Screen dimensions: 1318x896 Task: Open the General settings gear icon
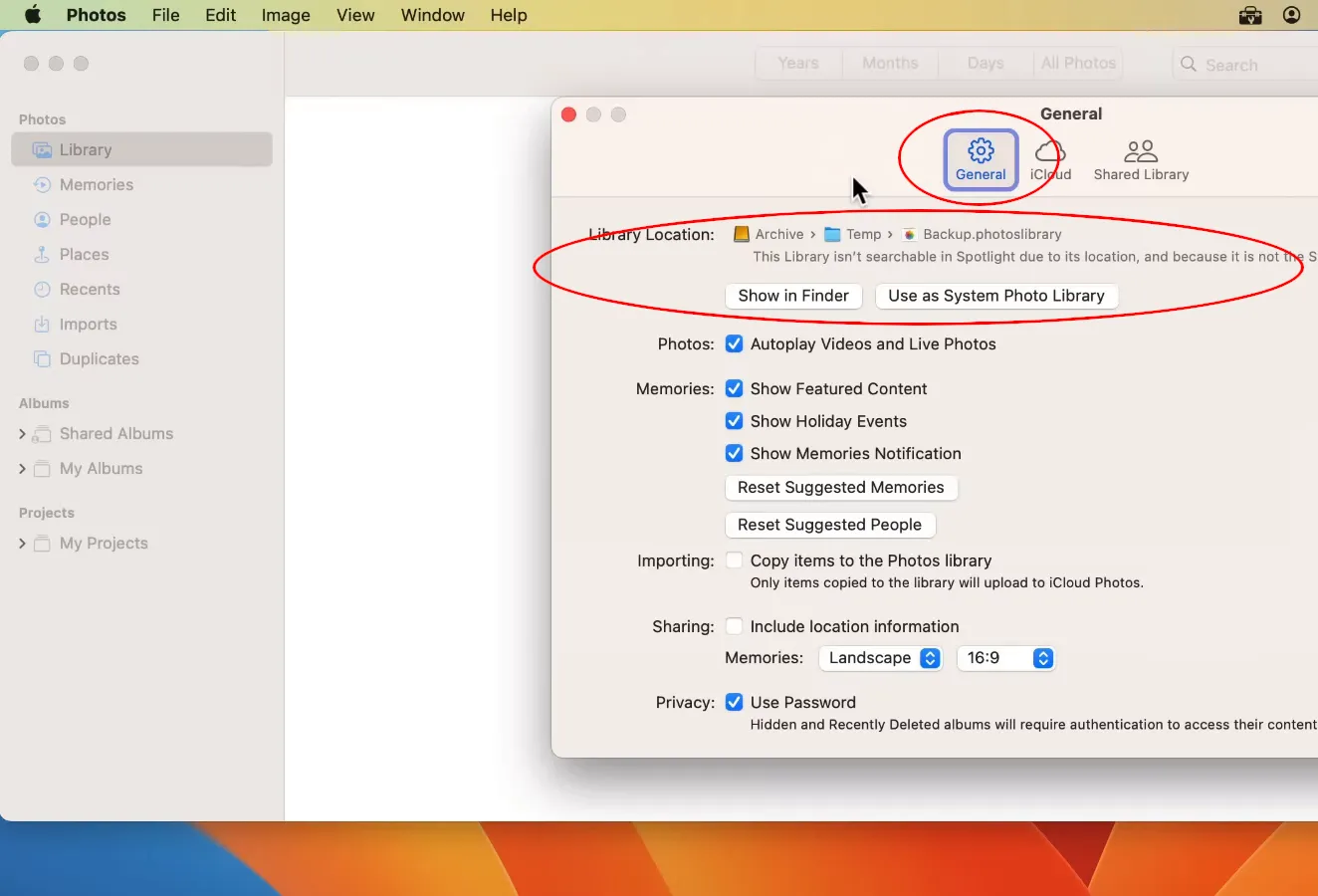point(981,151)
